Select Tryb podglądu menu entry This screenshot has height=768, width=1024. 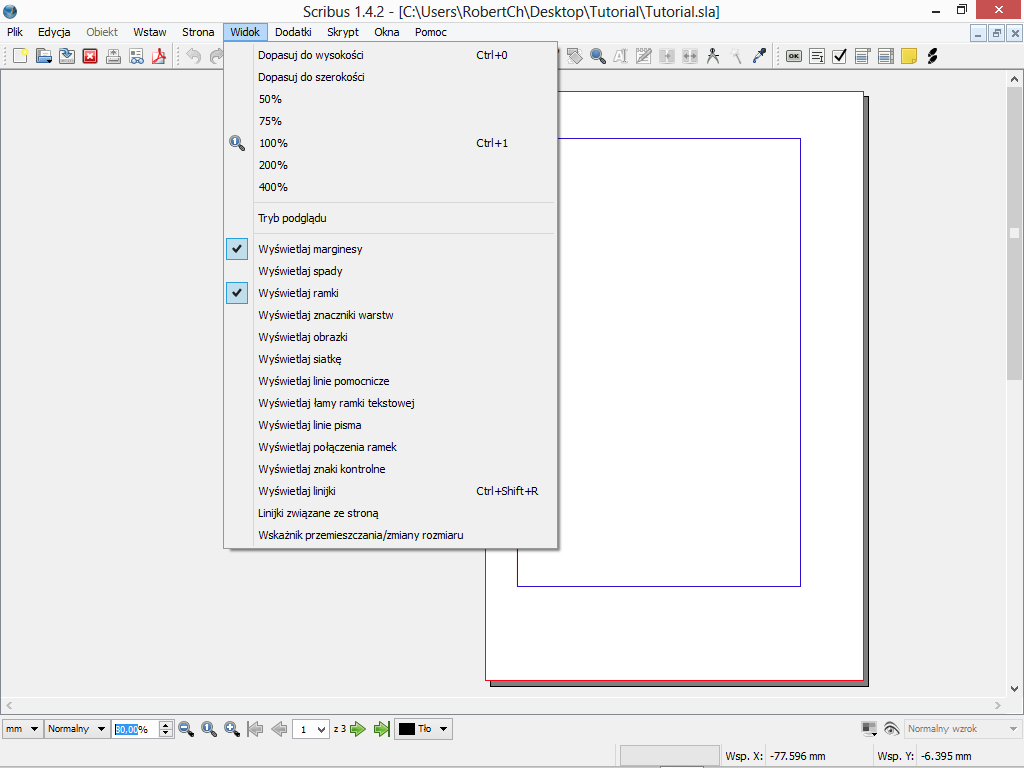(x=292, y=218)
